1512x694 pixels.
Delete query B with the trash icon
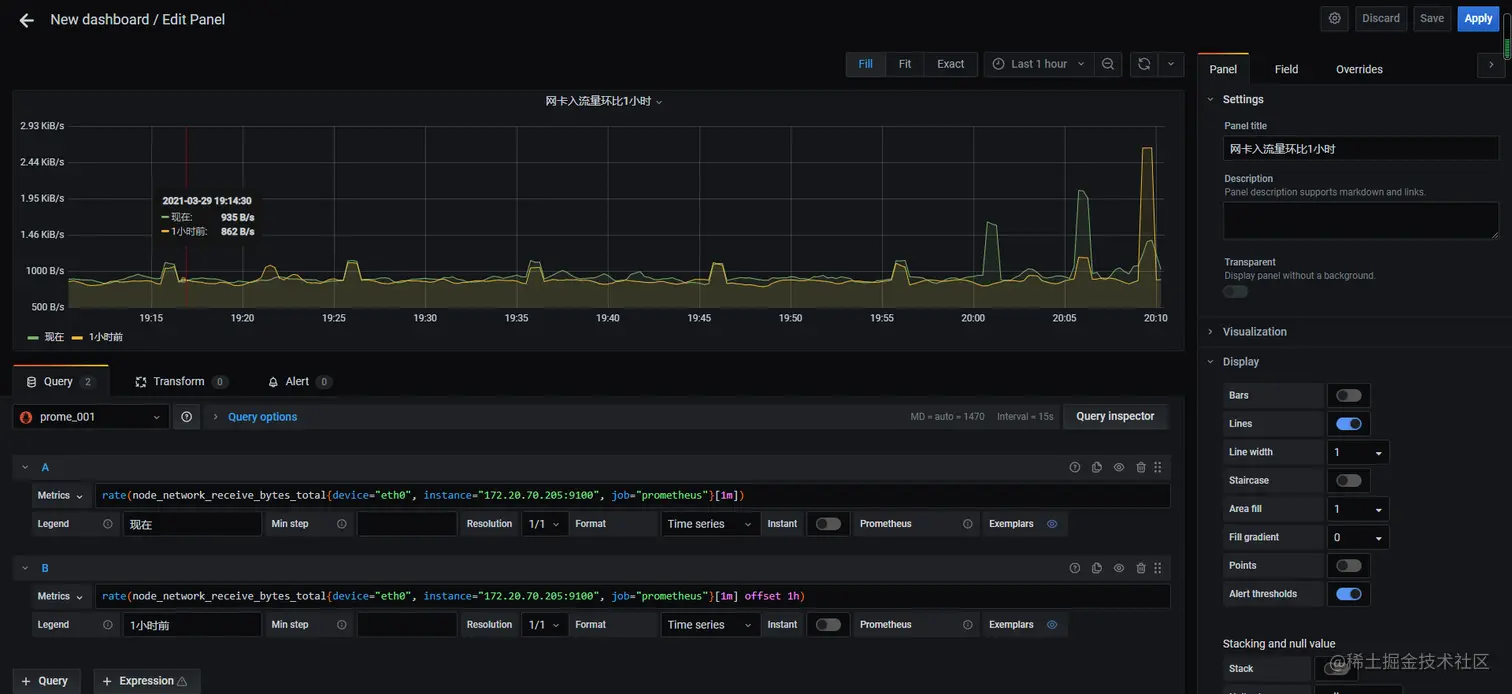[1141, 568]
